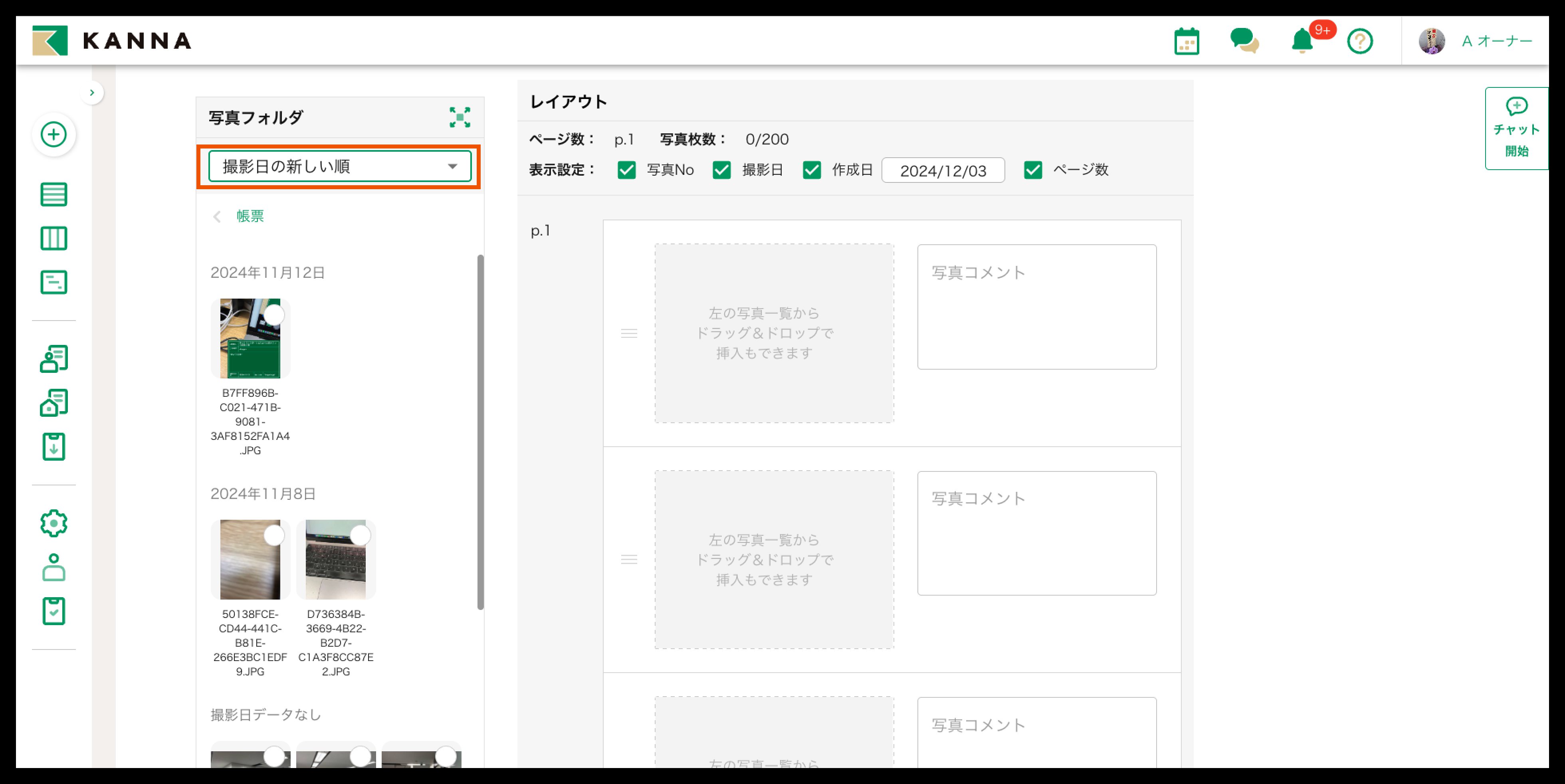The image size is (1565, 784).
Task: Open the 撮影日の新しい順 sort dropdown
Action: (x=340, y=166)
